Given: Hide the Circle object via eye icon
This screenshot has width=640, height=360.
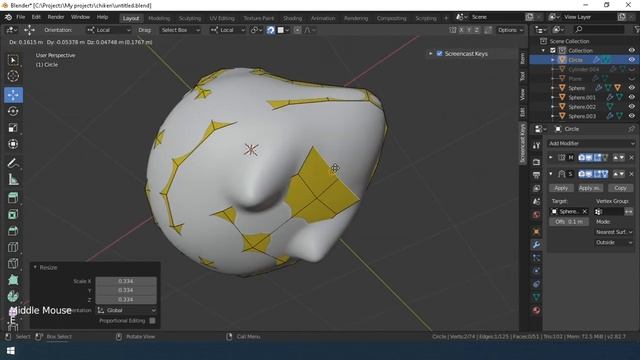Looking at the screenshot, I should click(631, 60).
